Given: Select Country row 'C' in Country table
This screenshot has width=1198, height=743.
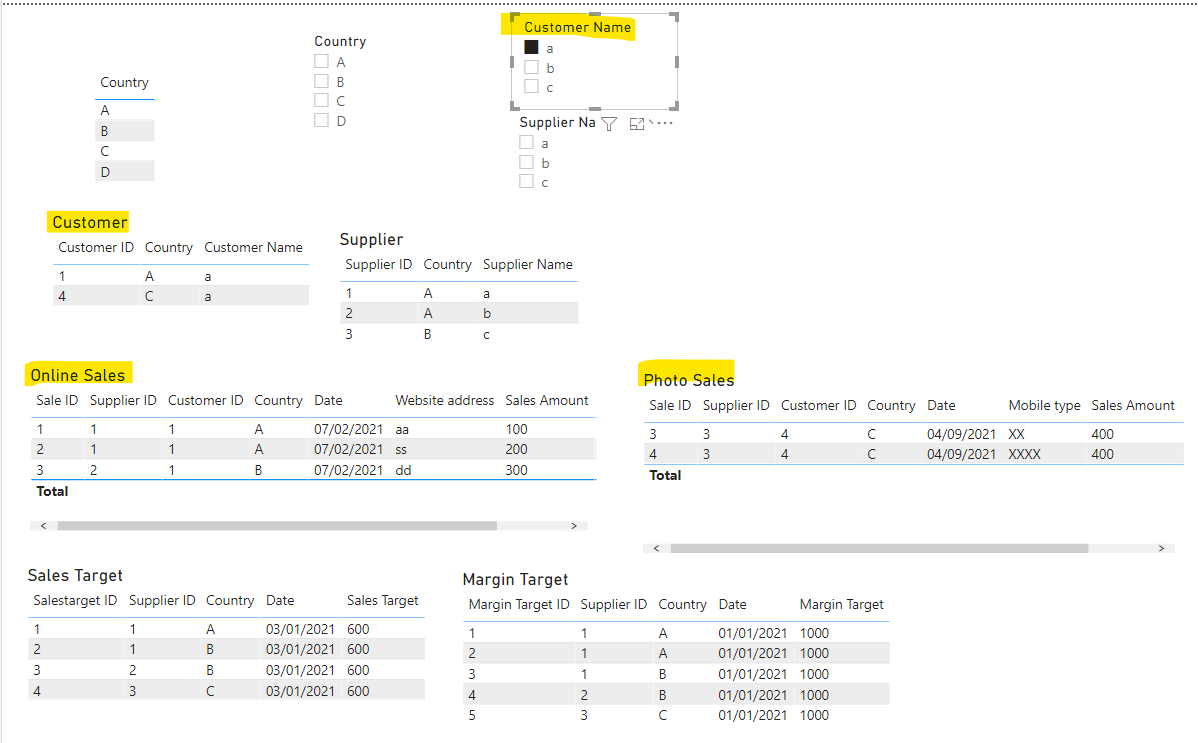Looking at the screenshot, I should click(125, 151).
